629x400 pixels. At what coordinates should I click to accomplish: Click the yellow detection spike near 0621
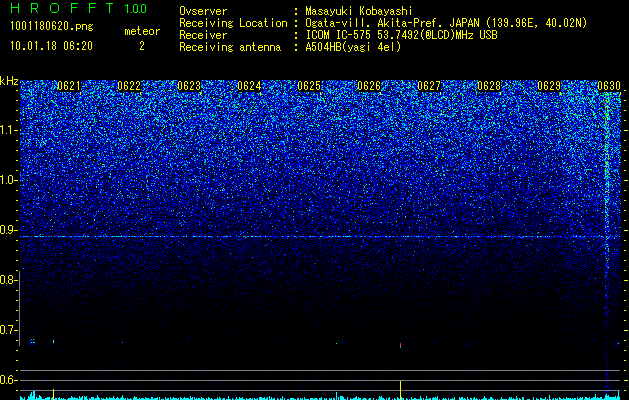click(x=53, y=394)
